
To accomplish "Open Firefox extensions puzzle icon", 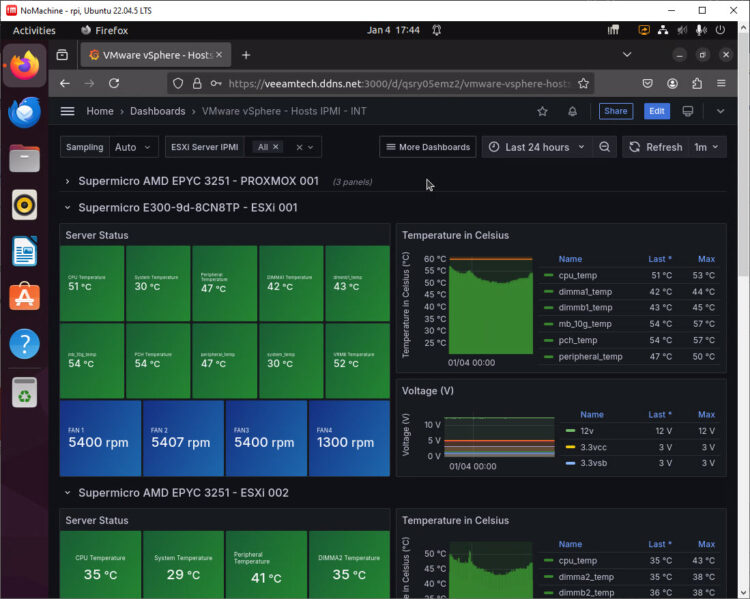I will (697, 84).
